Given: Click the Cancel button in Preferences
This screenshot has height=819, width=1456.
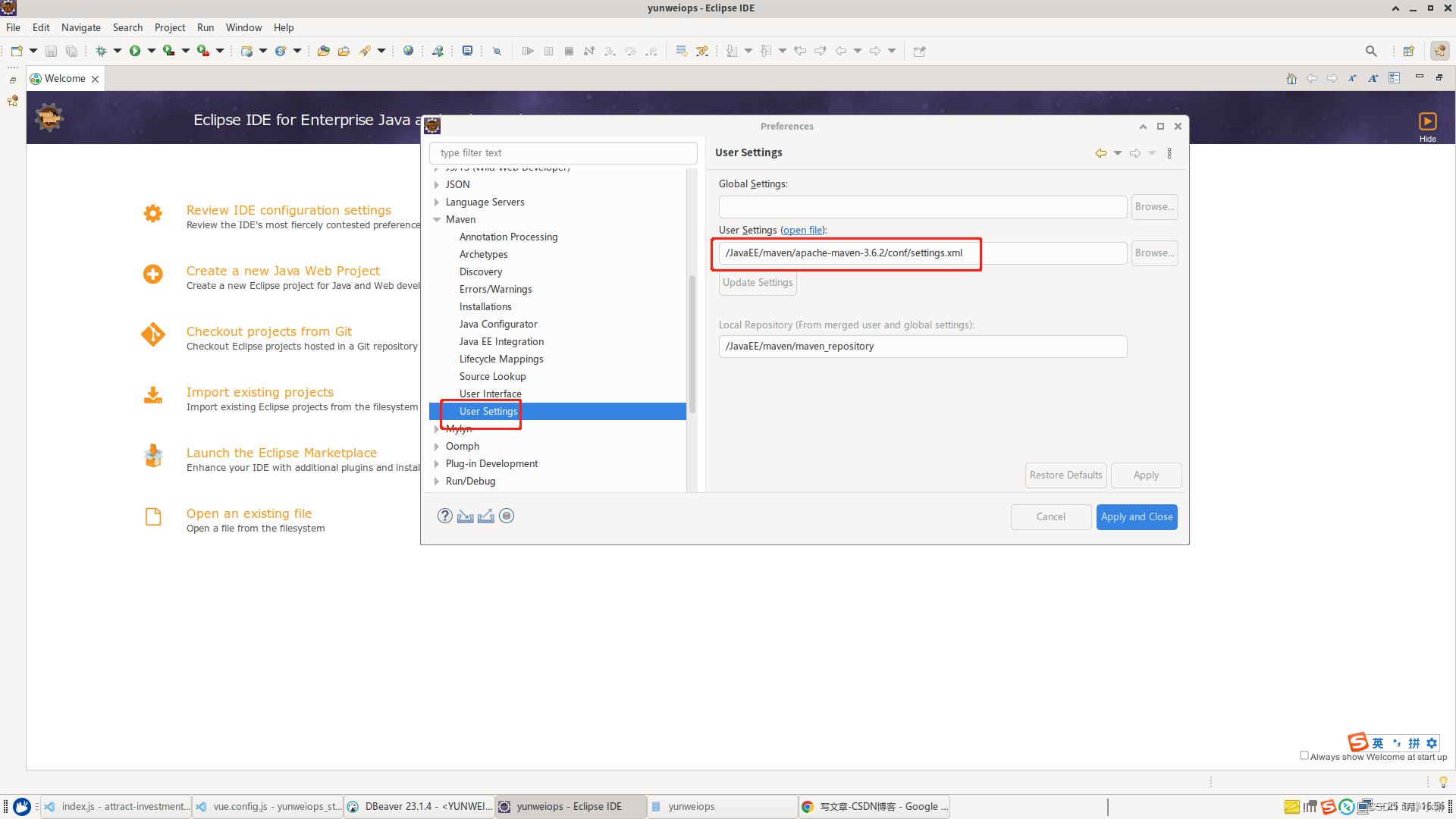Looking at the screenshot, I should coord(1051,517).
